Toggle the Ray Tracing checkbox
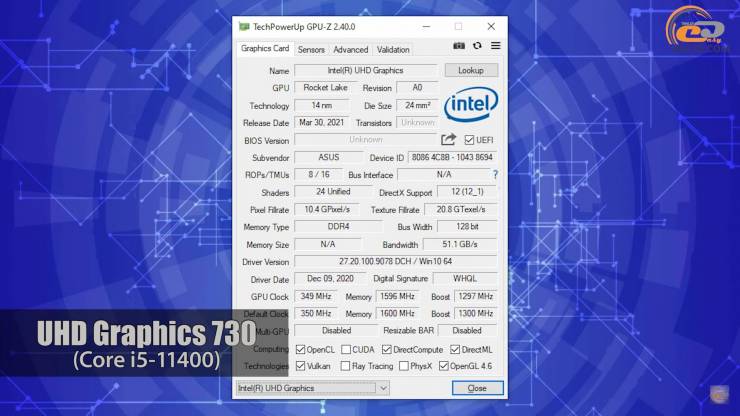740x416 pixels. [345, 366]
